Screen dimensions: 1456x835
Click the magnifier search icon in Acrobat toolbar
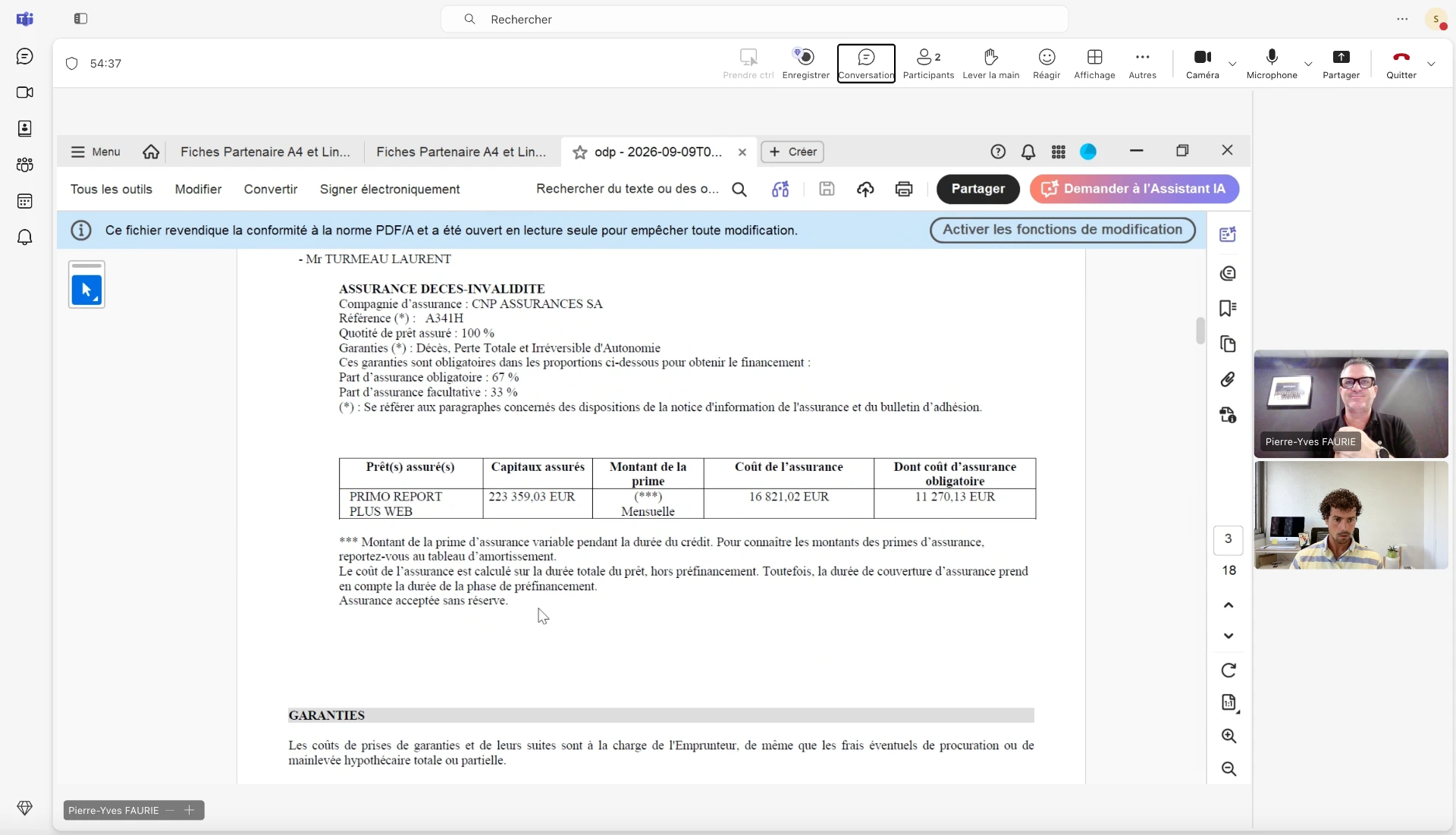pyautogui.click(x=739, y=190)
